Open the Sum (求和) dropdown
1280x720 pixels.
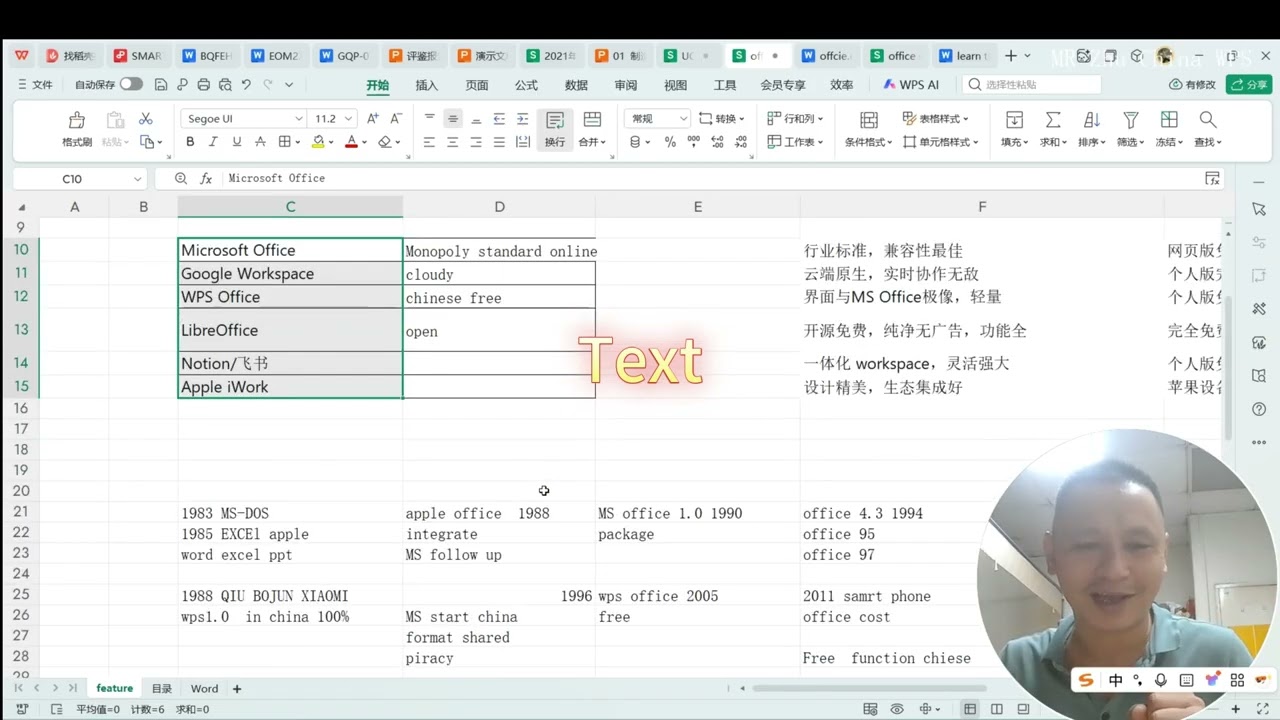click(1053, 142)
